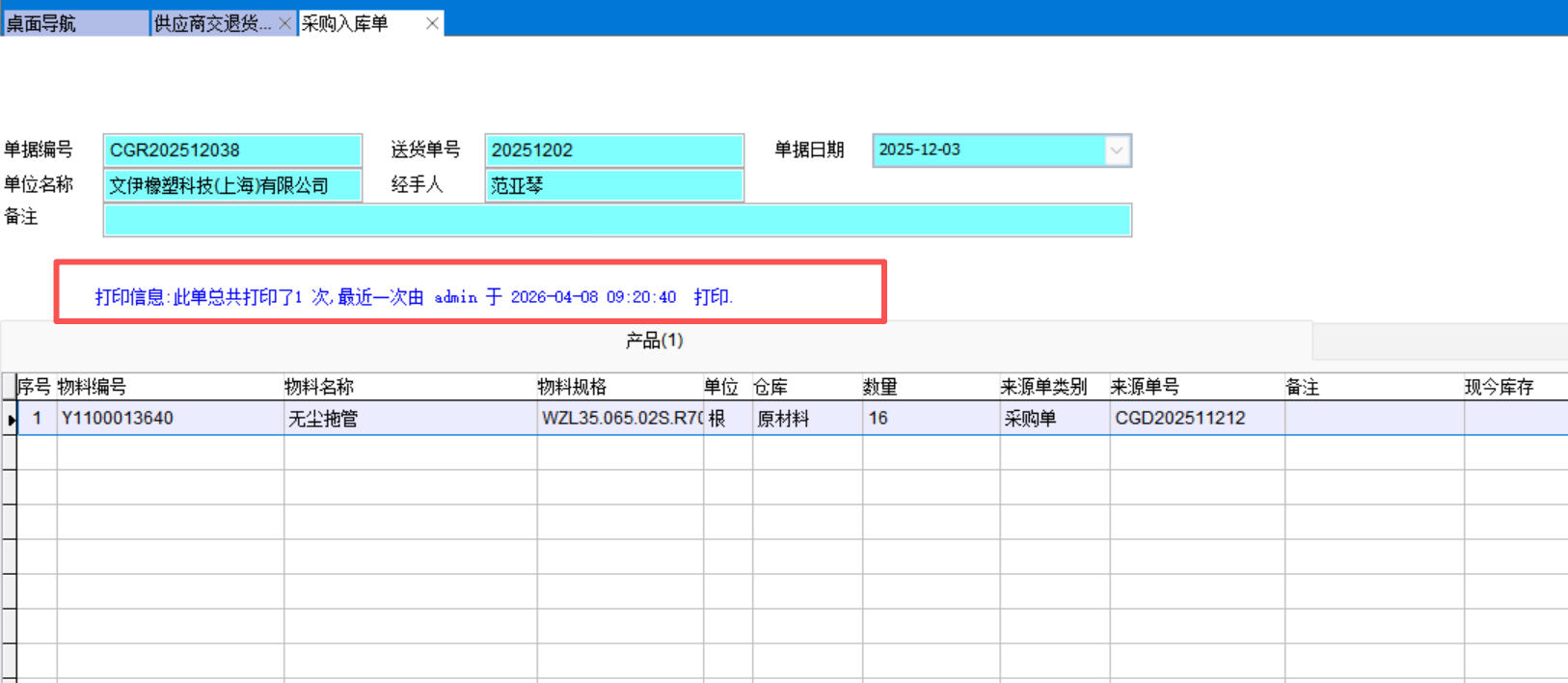
Task: Select the 采购入库单 tab
Action: tap(347, 24)
